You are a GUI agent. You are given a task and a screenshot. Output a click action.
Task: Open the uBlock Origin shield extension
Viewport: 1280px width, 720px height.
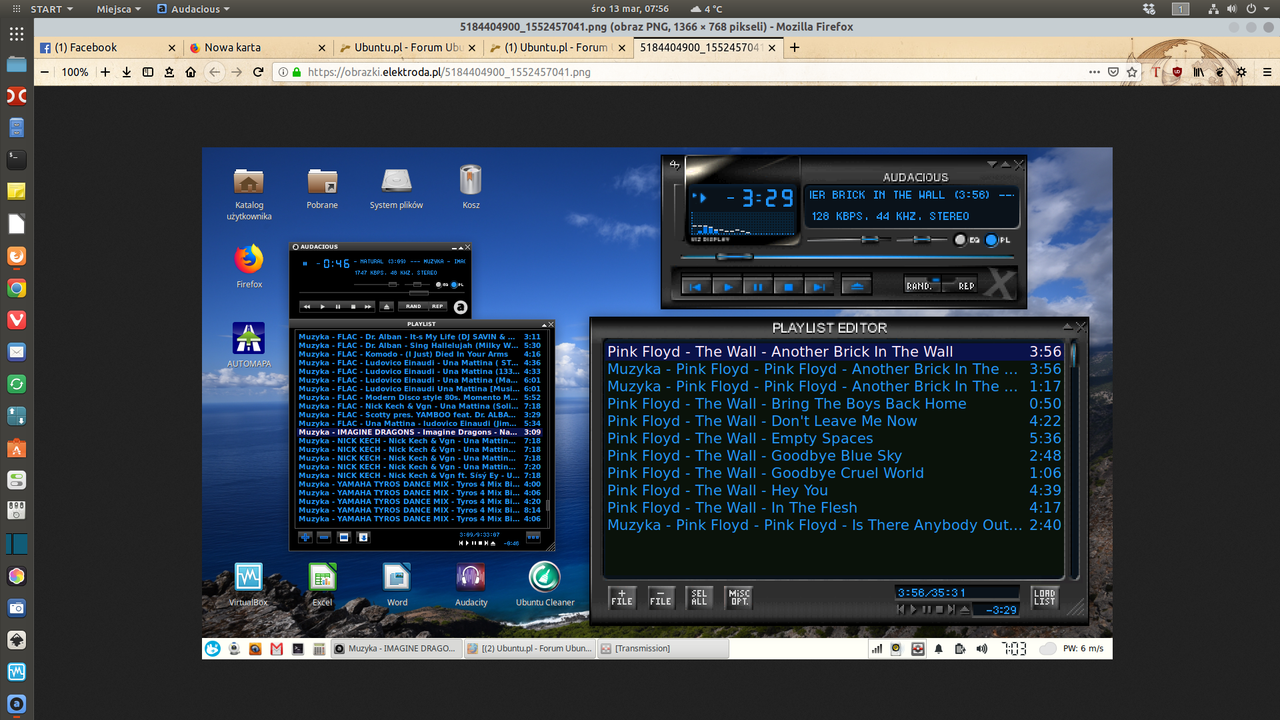(x=1178, y=72)
